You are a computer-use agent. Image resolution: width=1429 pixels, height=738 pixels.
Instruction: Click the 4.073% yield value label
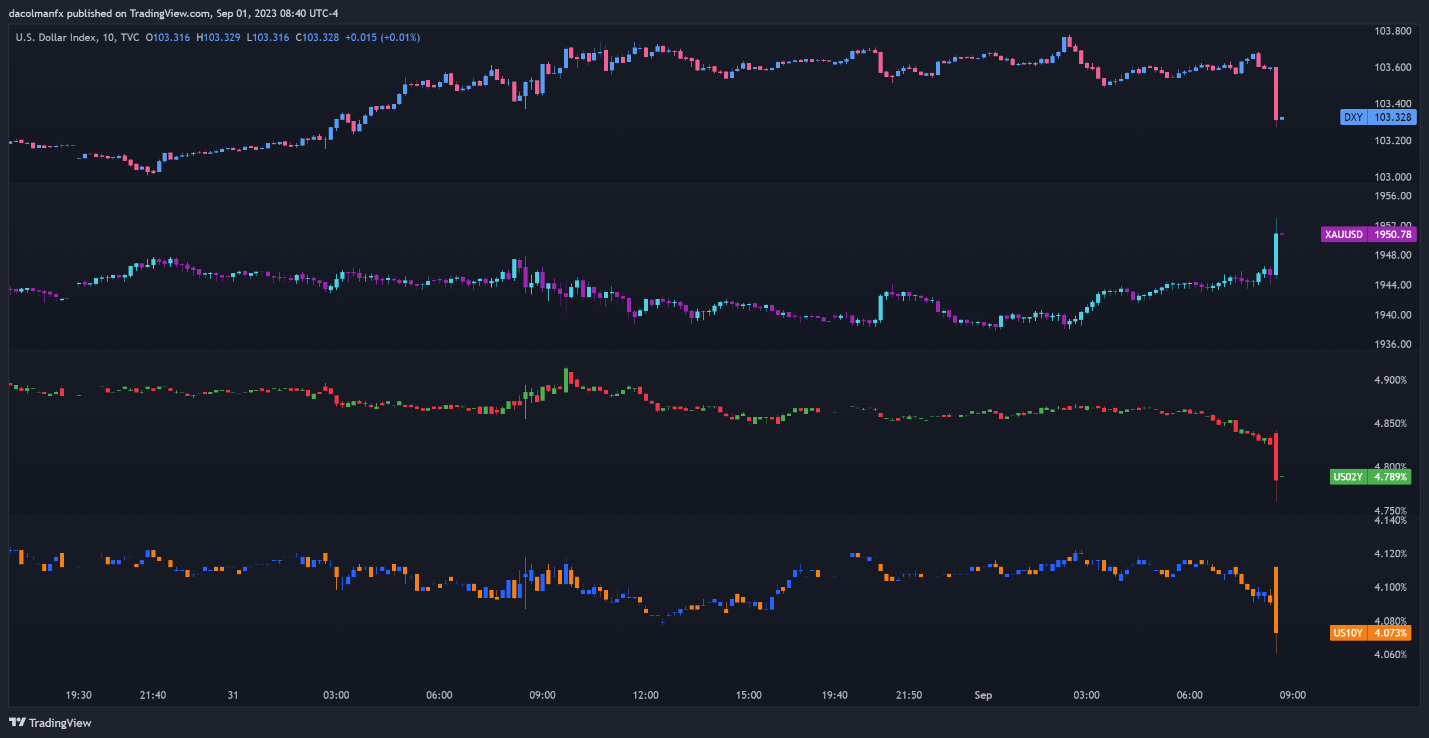[x=1390, y=633]
